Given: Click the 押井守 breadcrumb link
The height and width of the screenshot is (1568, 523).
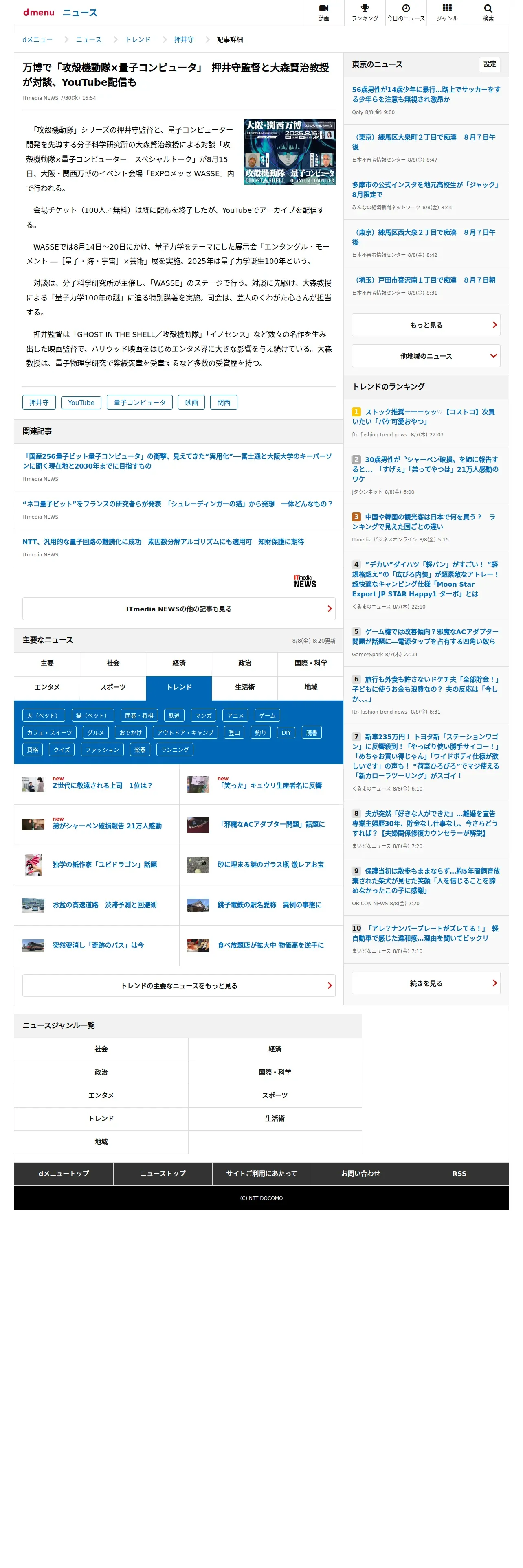Looking at the screenshot, I should pos(184,39).
